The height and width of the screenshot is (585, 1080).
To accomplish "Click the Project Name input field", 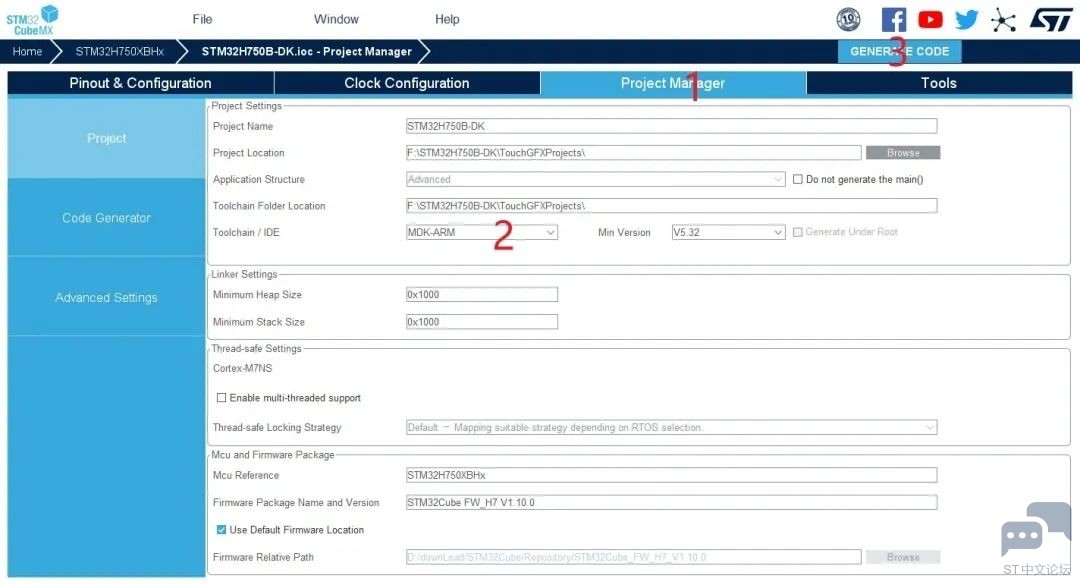I will coord(672,126).
